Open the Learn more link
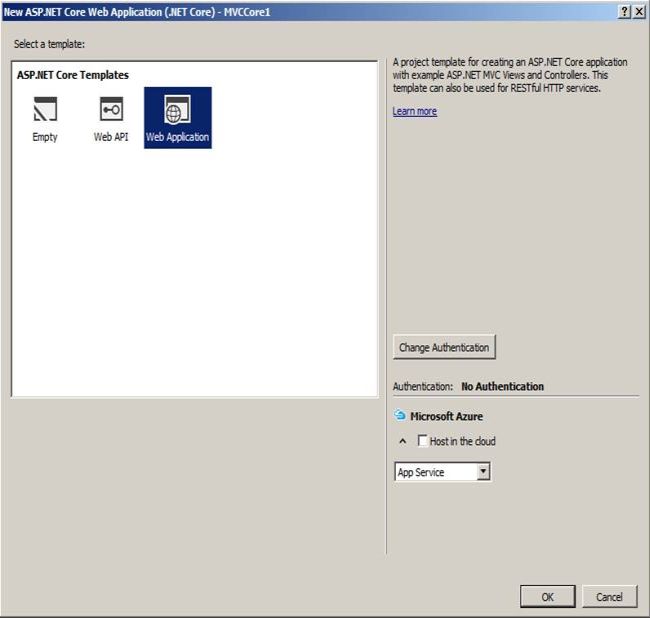This screenshot has width=650, height=618. click(x=415, y=111)
